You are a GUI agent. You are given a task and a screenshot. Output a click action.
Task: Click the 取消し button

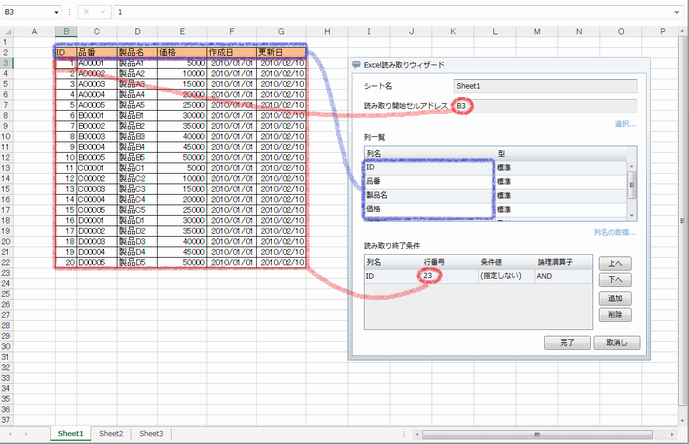click(x=615, y=343)
